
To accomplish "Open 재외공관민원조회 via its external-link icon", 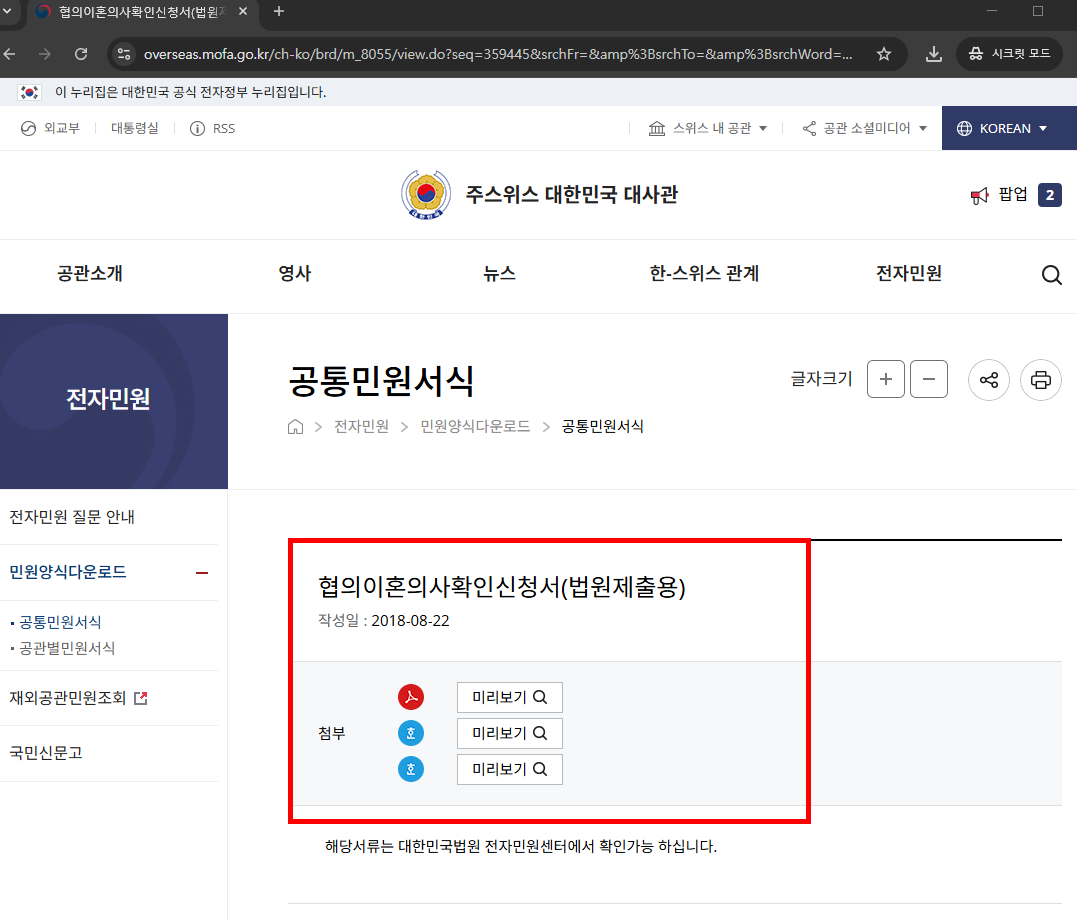I will click(x=141, y=697).
